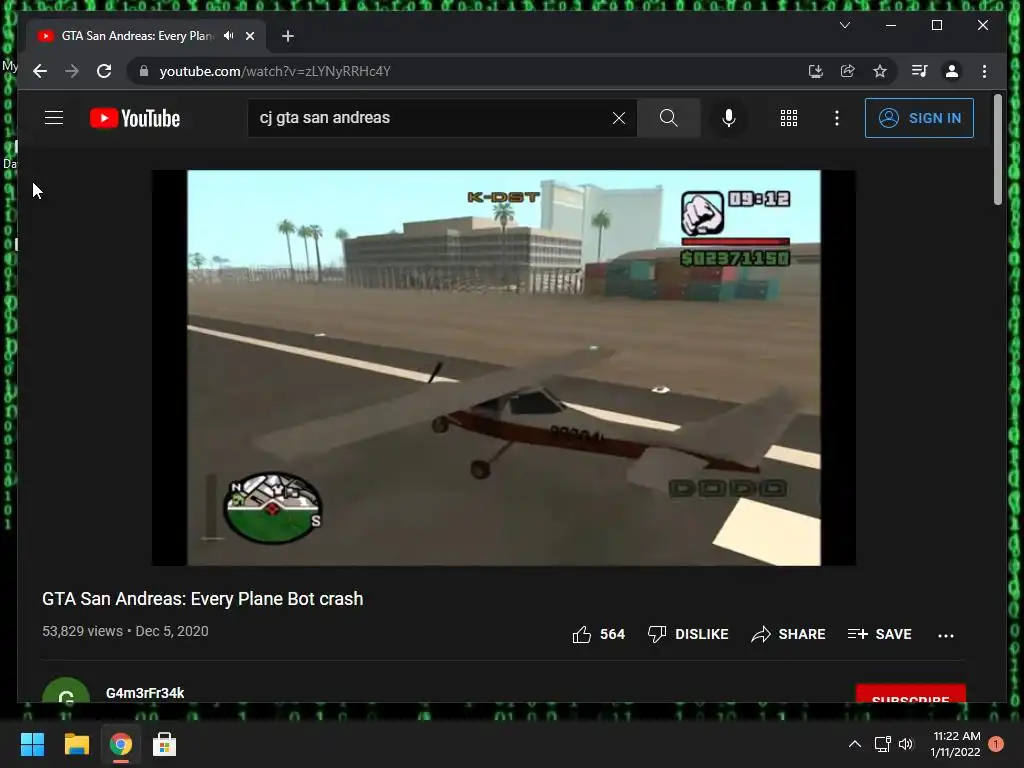Select the address bar URL text
The height and width of the screenshot is (768, 1024).
tap(275, 71)
